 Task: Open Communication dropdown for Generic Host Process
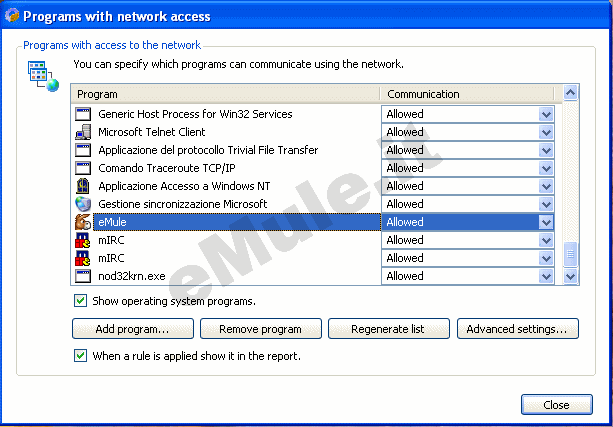click(x=546, y=114)
